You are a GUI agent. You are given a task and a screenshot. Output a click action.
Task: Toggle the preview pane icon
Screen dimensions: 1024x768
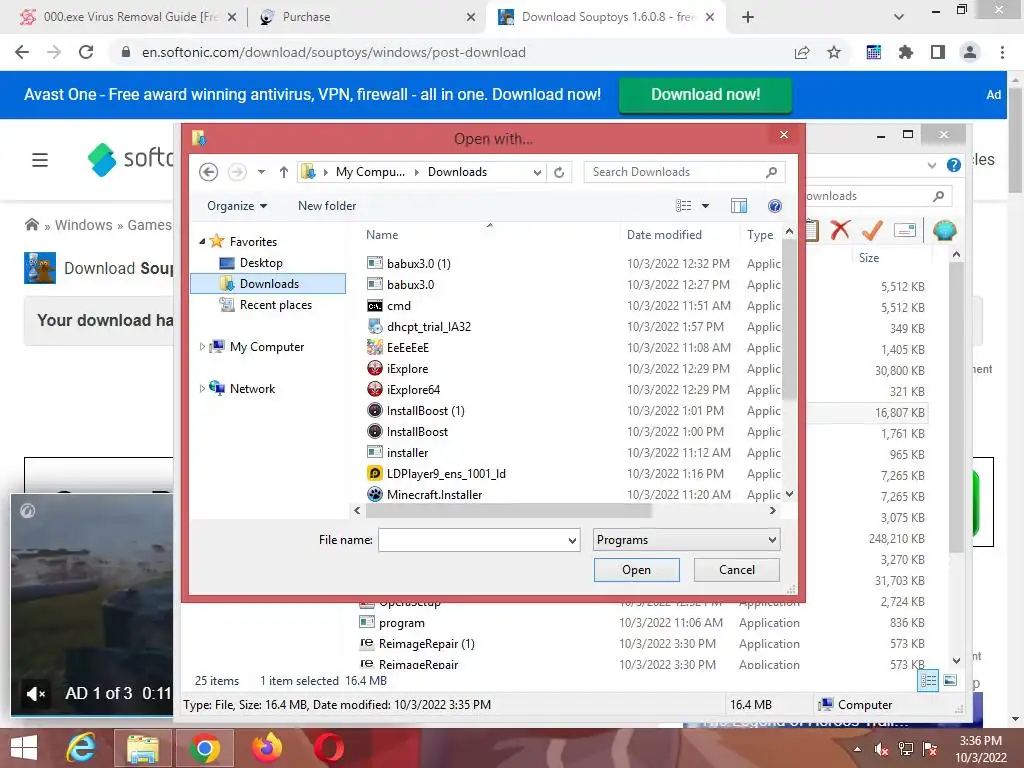pyautogui.click(x=739, y=206)
